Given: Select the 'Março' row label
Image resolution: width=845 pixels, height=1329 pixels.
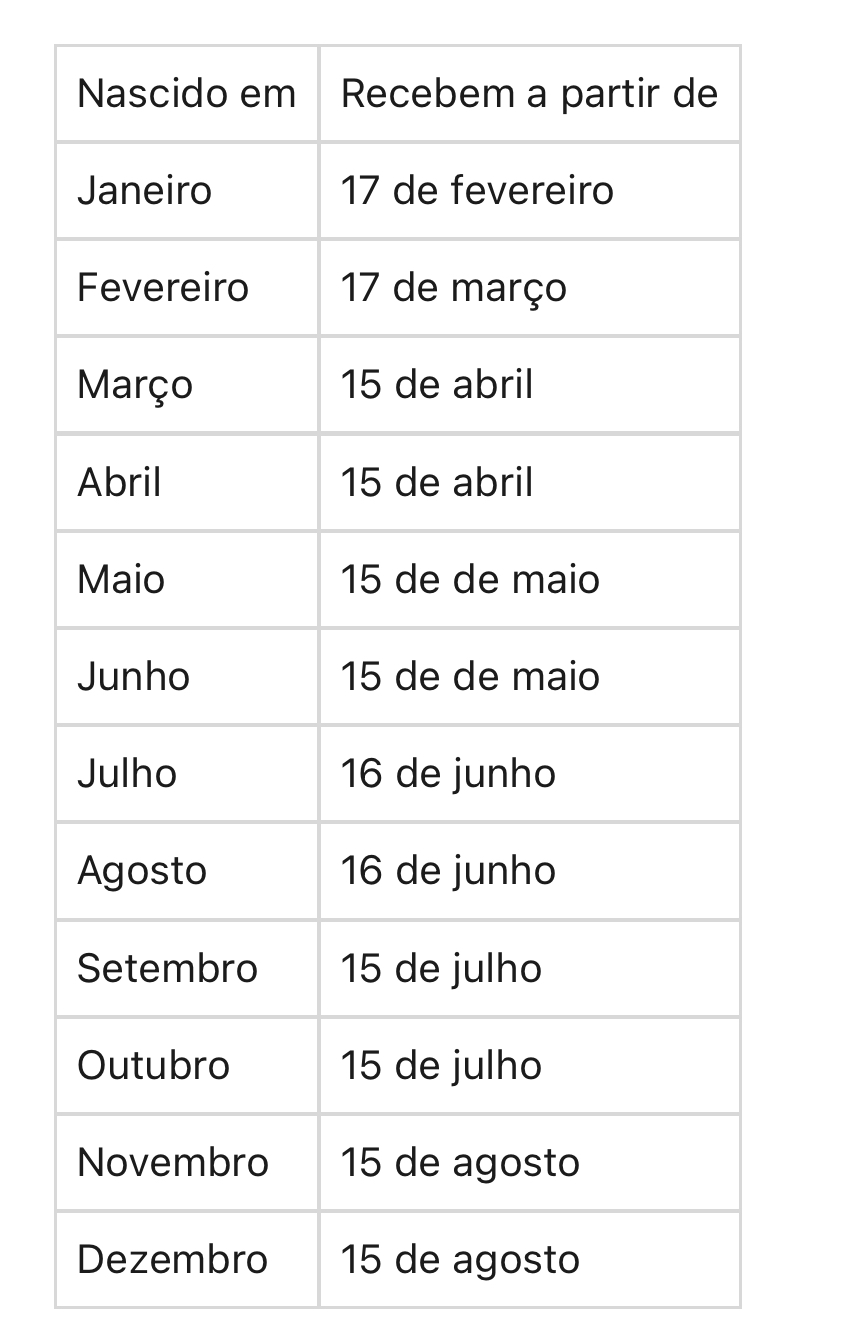Looking at the screenshot, I should click(187, 385).
